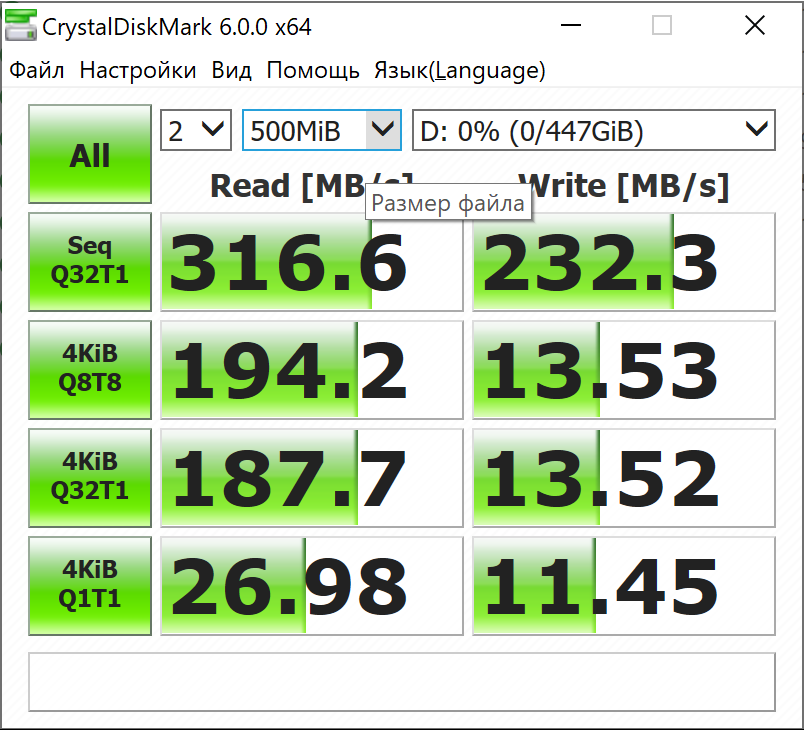Expand the test count dropdown showing 2
This screenshot has width=804, height=730.
(196, 130)
